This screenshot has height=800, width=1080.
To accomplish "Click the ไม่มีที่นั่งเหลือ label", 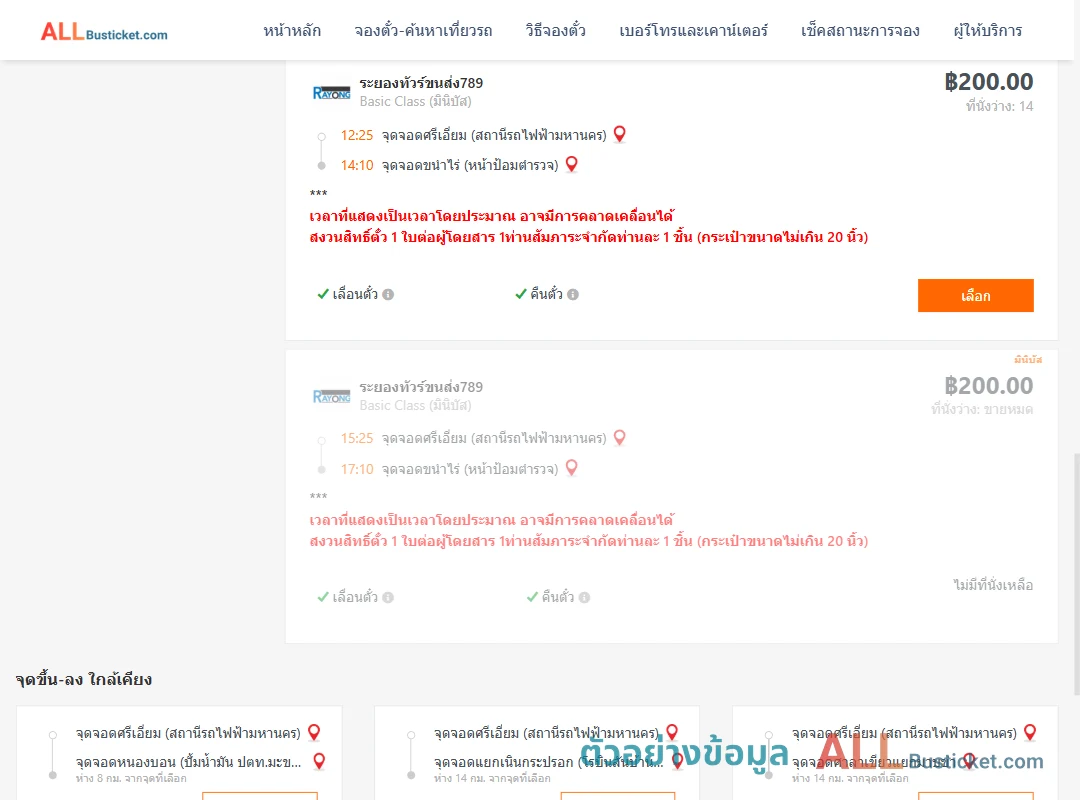I will [x=993, y=585].
